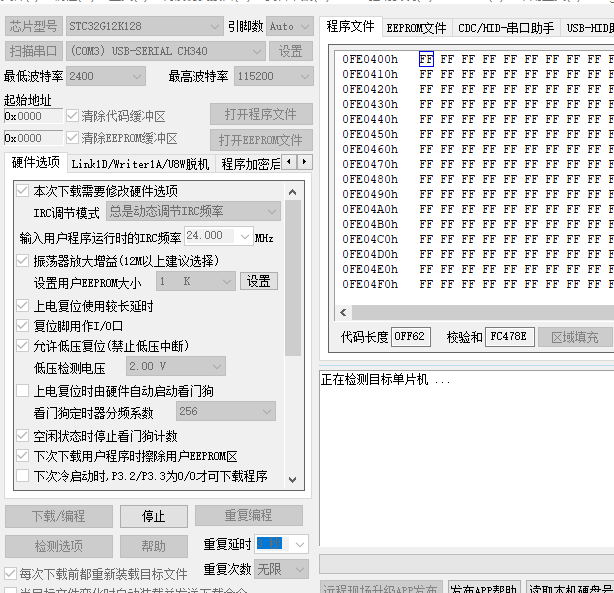This screenshot has width=614, height=593.
Task: Click 代码长度 field 0FF62
Action: [410, 336]
